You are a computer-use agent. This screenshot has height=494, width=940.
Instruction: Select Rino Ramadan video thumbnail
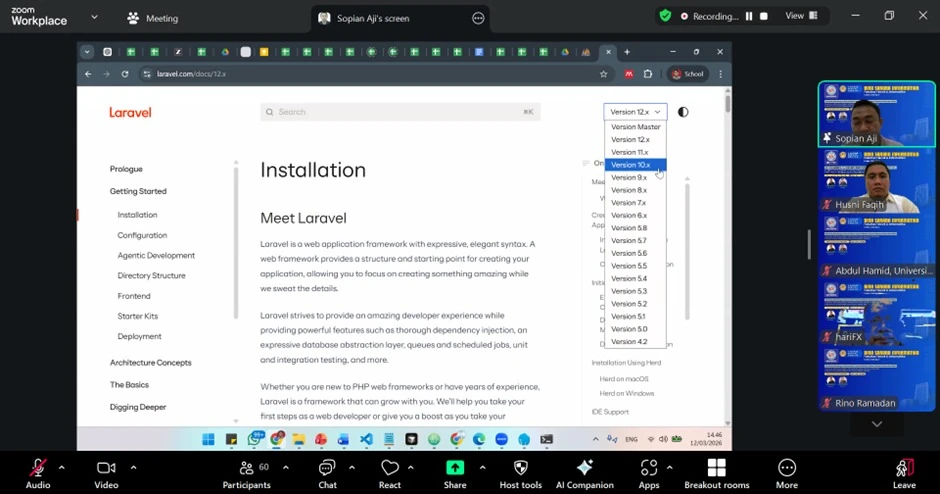(x=876, y=379)
